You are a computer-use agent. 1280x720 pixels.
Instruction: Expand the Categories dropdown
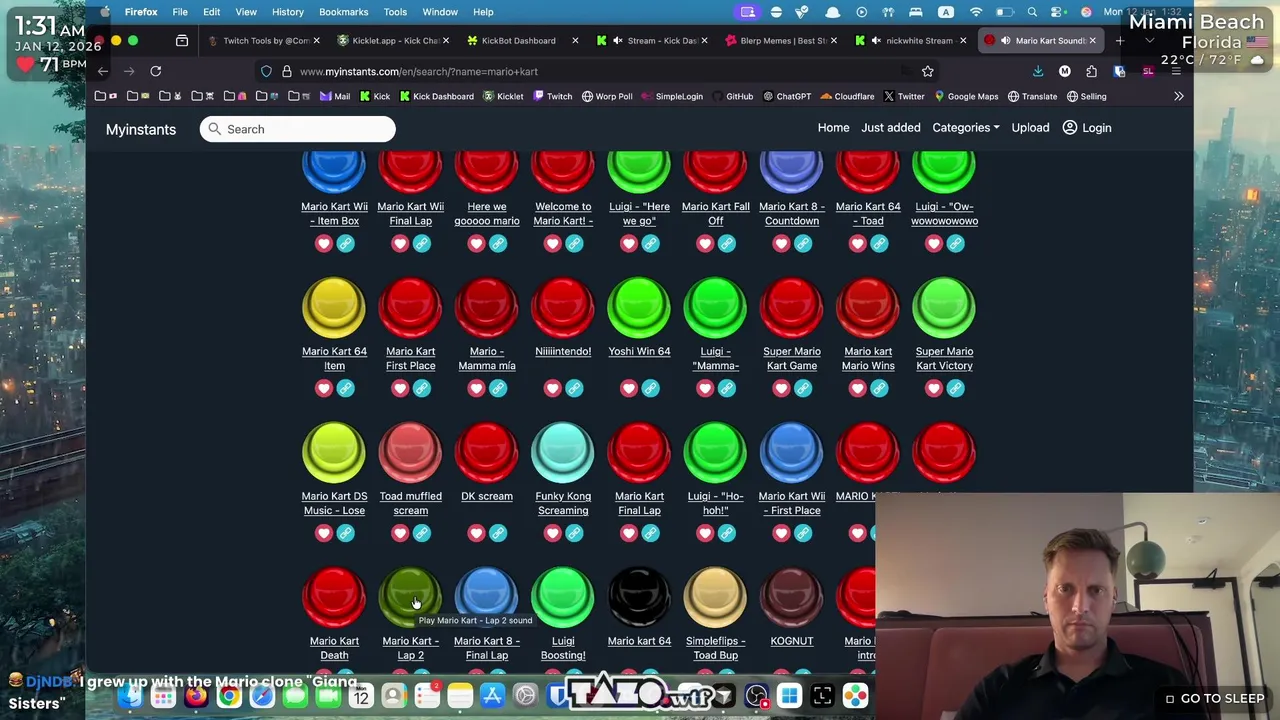point(966,128)
